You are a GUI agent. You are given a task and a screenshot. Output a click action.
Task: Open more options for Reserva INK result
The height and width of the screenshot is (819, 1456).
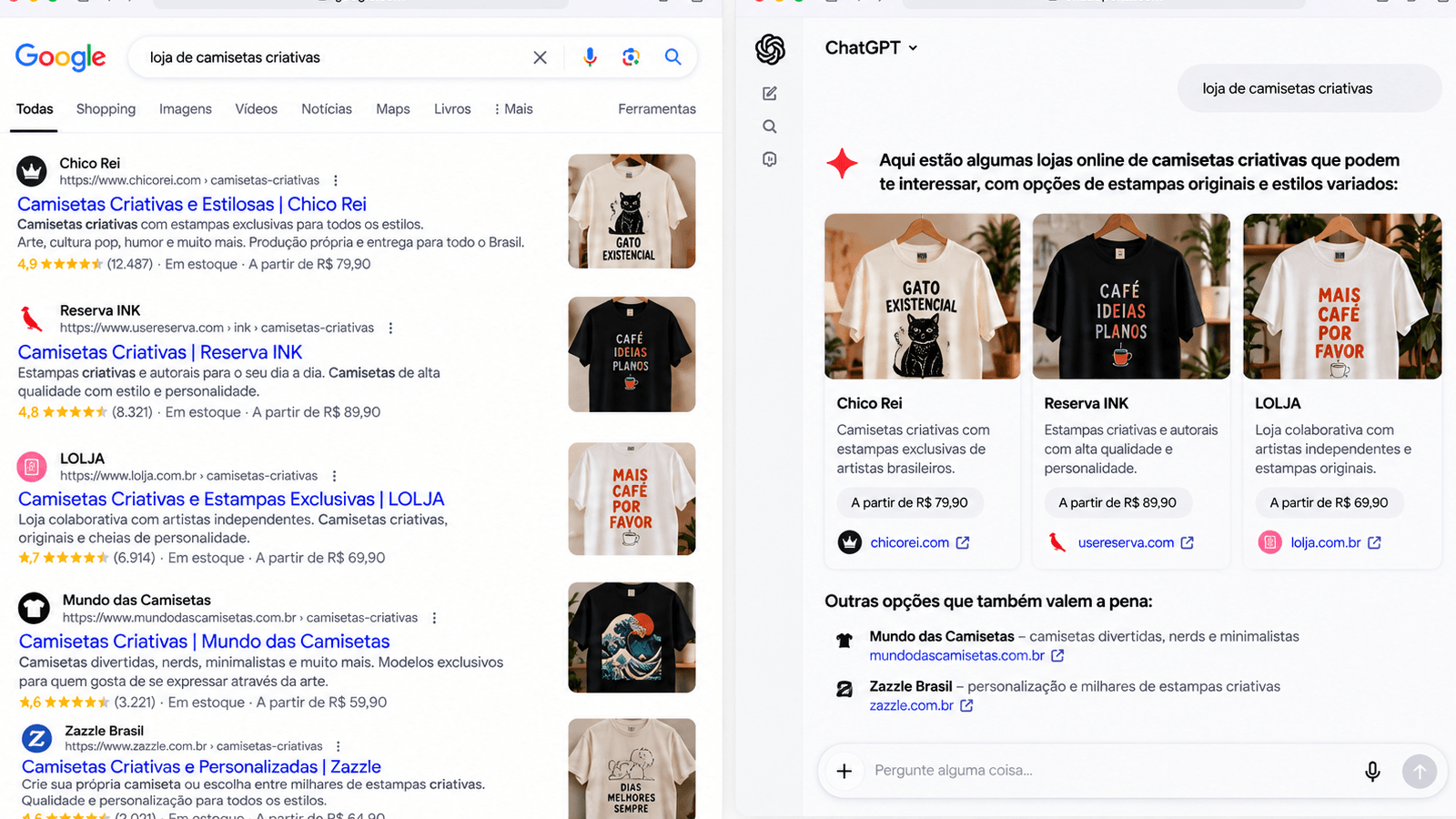point(390,328)
